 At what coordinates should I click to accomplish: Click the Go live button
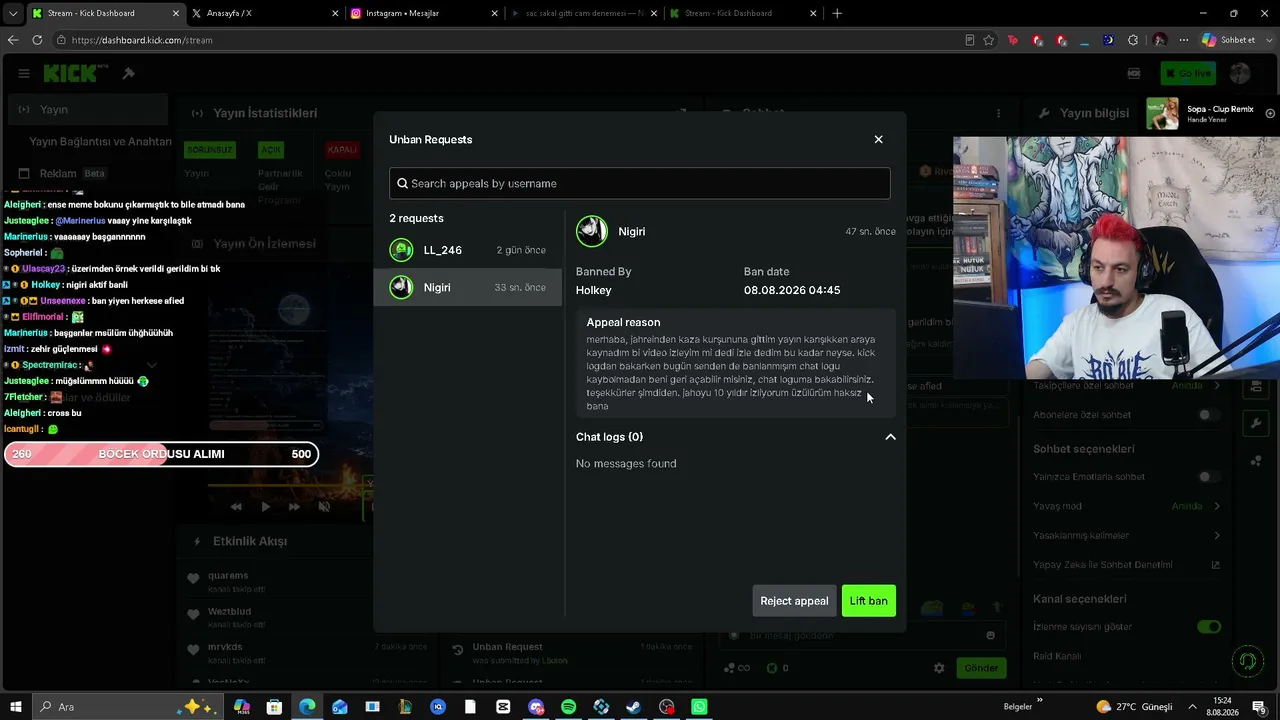coord(1188,73)
